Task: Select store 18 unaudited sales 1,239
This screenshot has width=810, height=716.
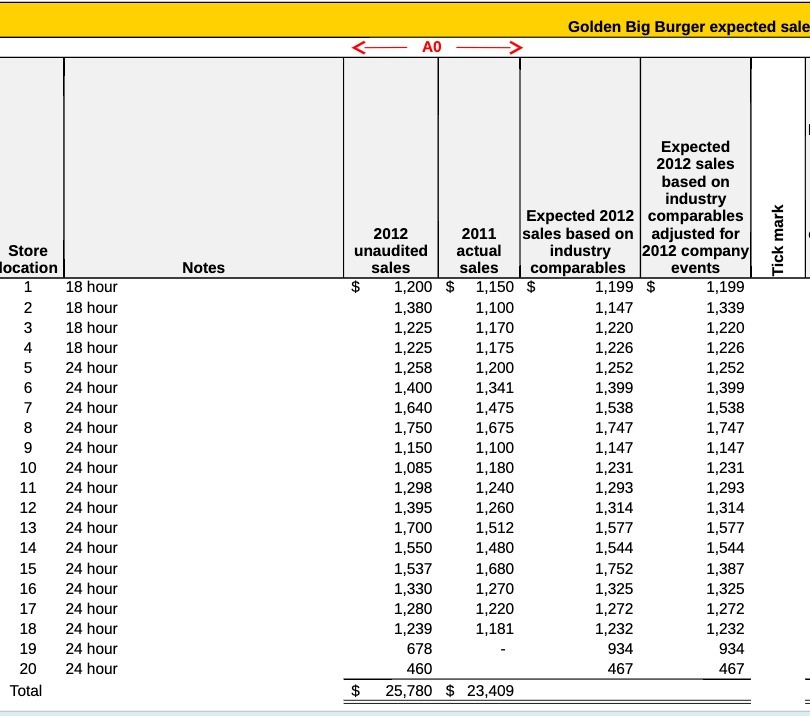Action: pyautogui.click(x=413, y=629)
